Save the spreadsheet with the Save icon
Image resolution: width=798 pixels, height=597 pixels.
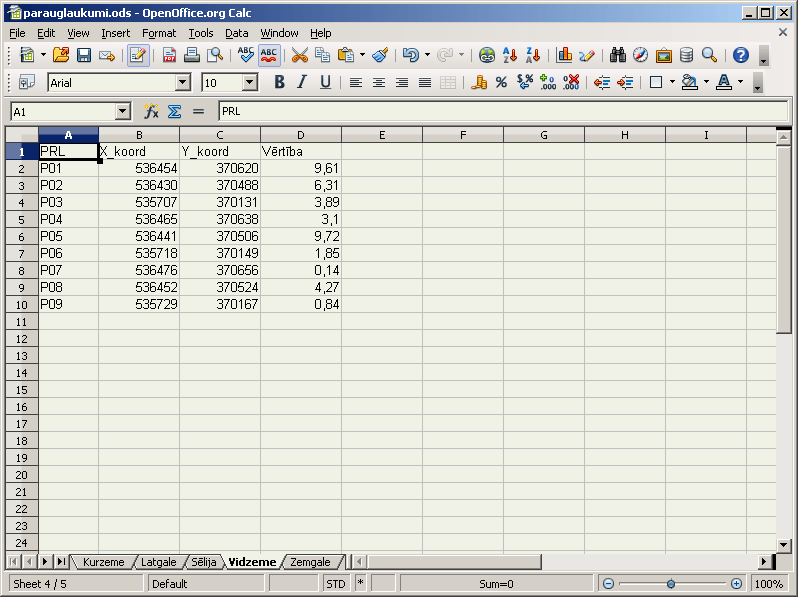(x=83, y=55)
